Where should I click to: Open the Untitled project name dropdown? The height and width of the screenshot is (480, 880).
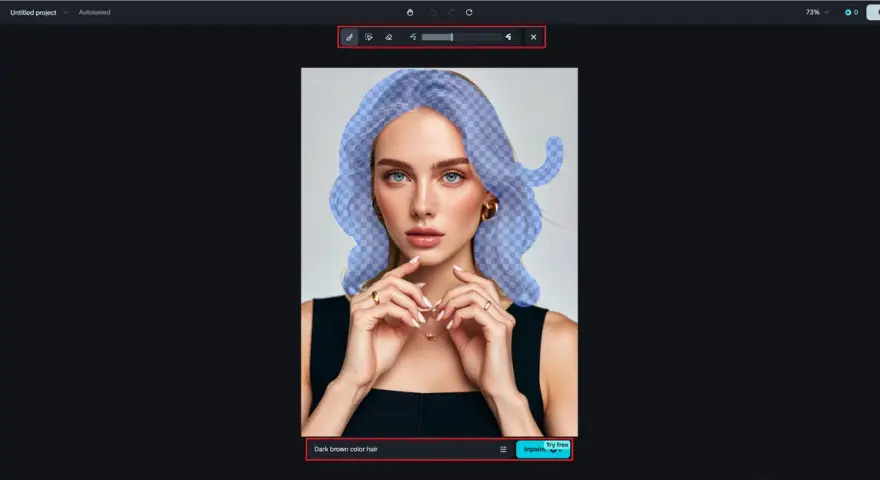(66, 12)
